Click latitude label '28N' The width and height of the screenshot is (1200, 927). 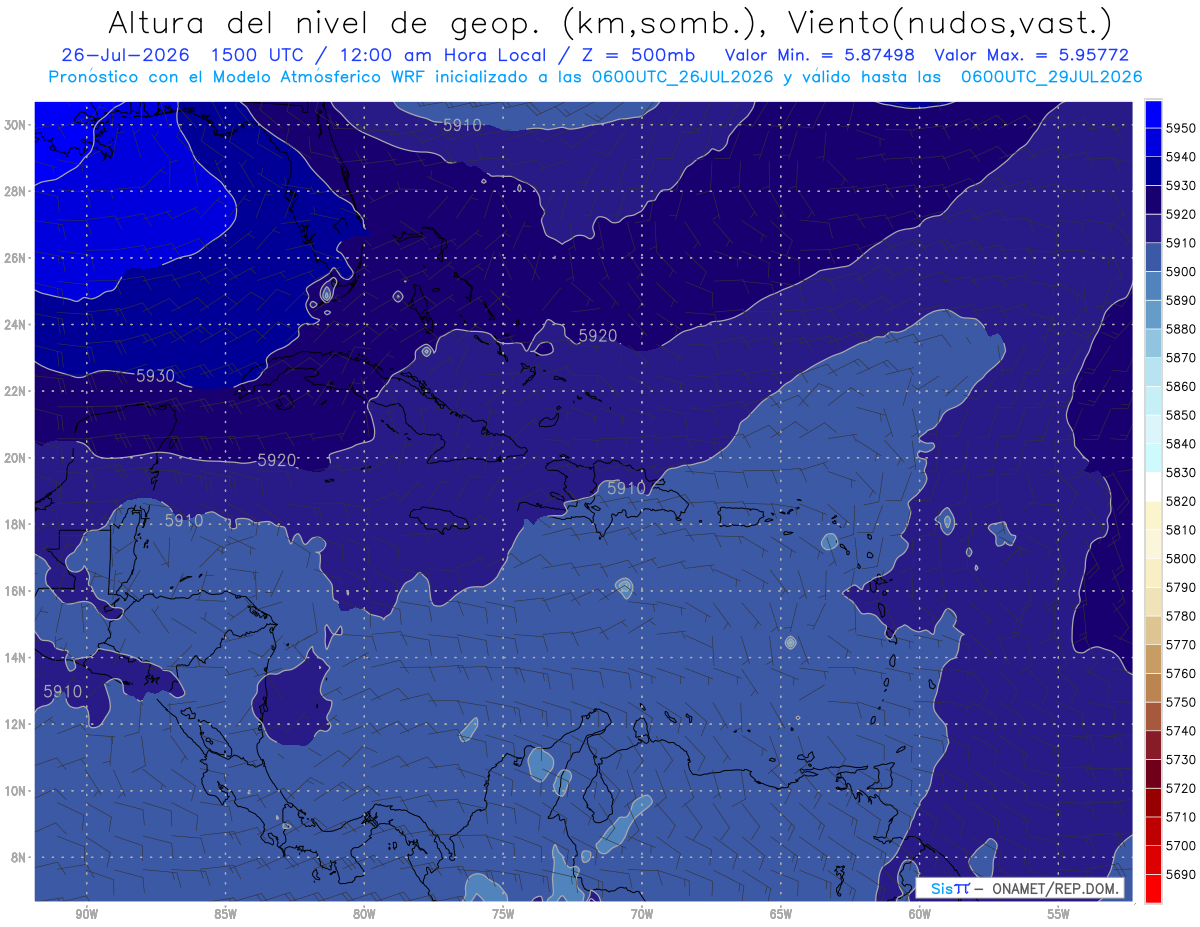[x=14, y=191]
